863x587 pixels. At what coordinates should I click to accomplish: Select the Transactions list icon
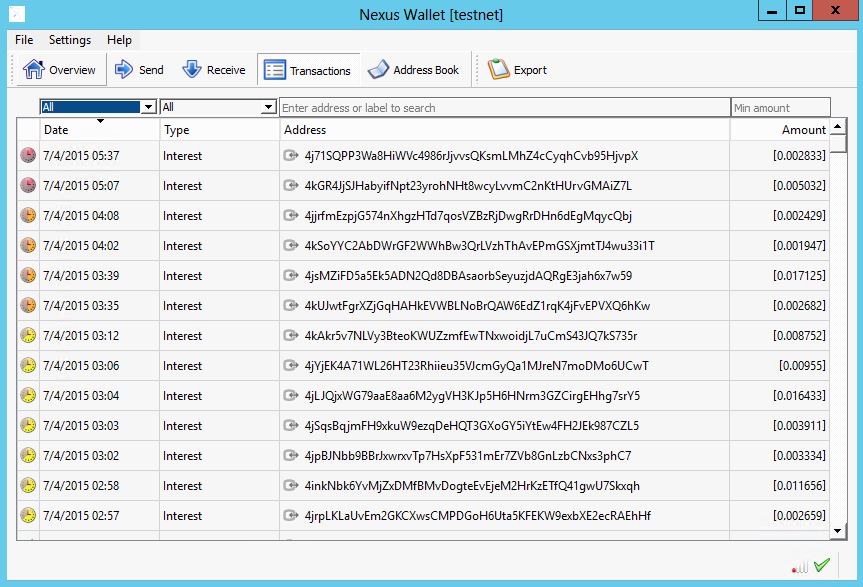(x=275, y=70)
